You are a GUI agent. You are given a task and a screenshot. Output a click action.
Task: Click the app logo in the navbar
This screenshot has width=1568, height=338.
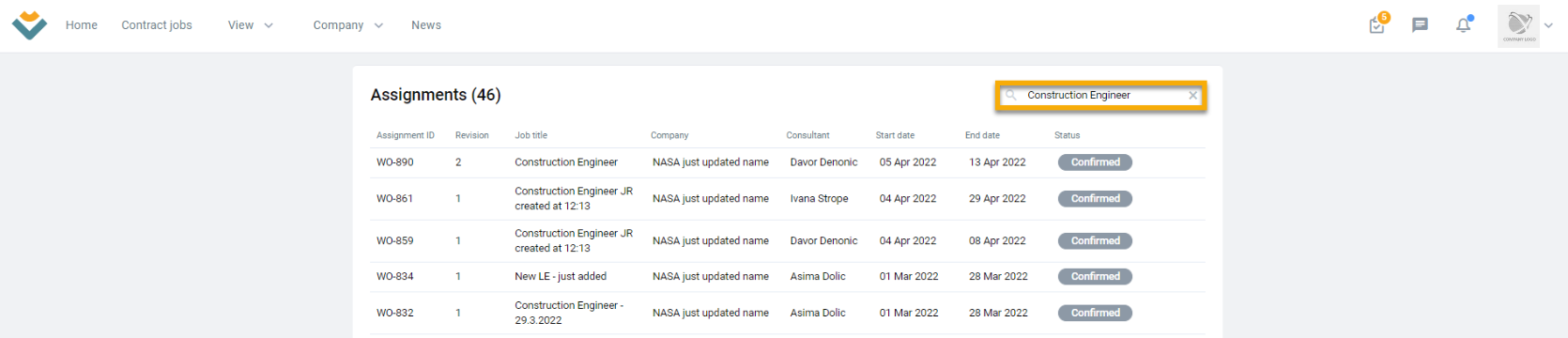point(29,25)
